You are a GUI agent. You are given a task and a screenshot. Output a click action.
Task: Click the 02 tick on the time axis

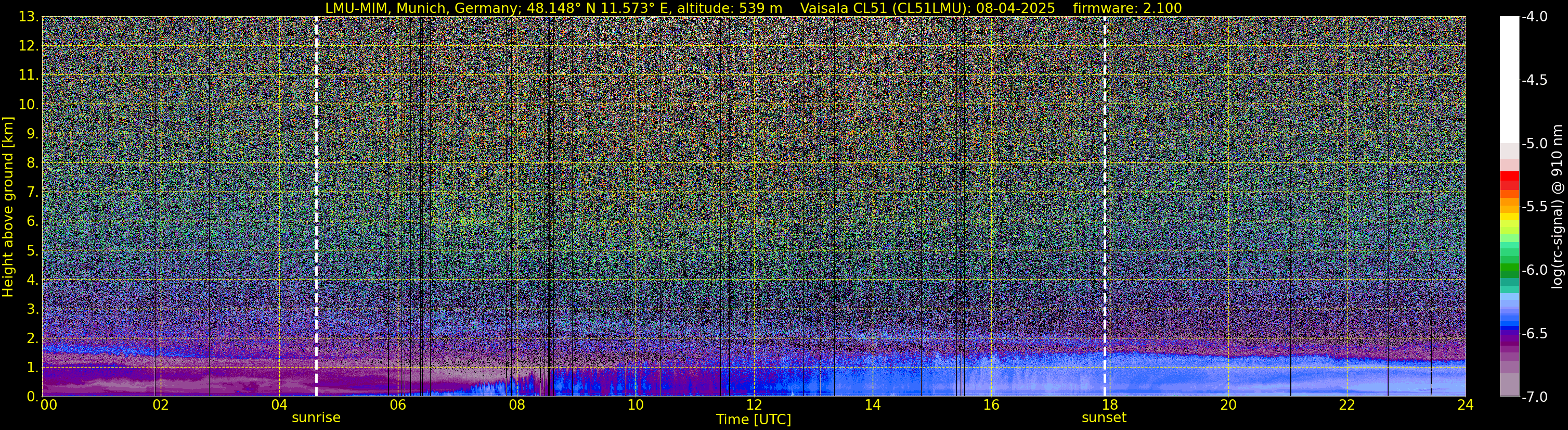pyautogui.click(x=160, y=405)
